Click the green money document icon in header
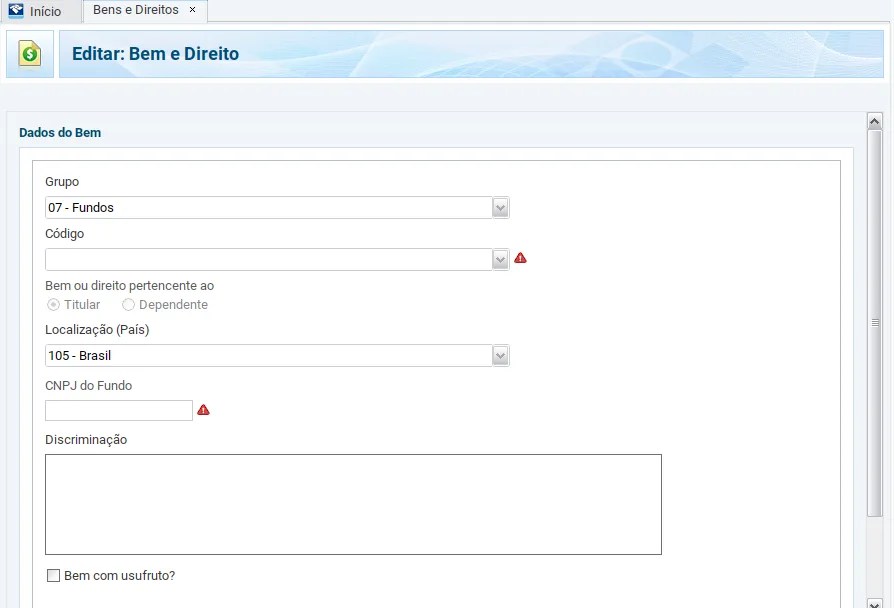The width and height of the screenshot is (894, 608). click(x=30, y=54)
